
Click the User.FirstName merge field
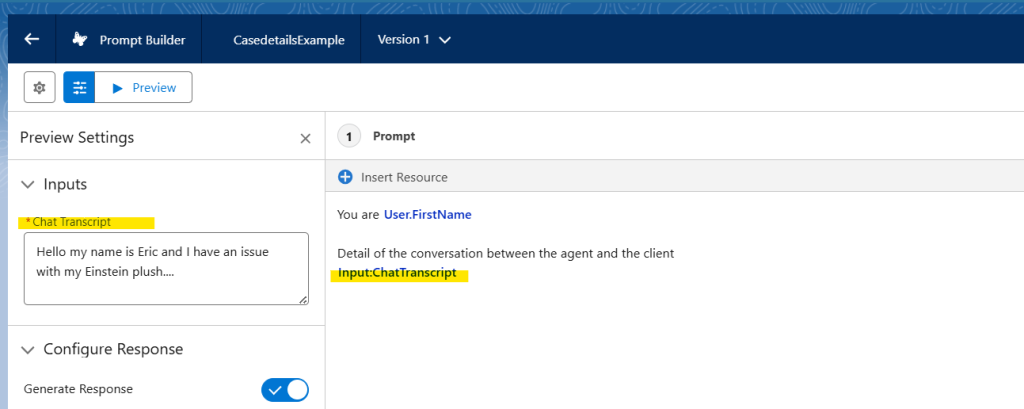428,214
